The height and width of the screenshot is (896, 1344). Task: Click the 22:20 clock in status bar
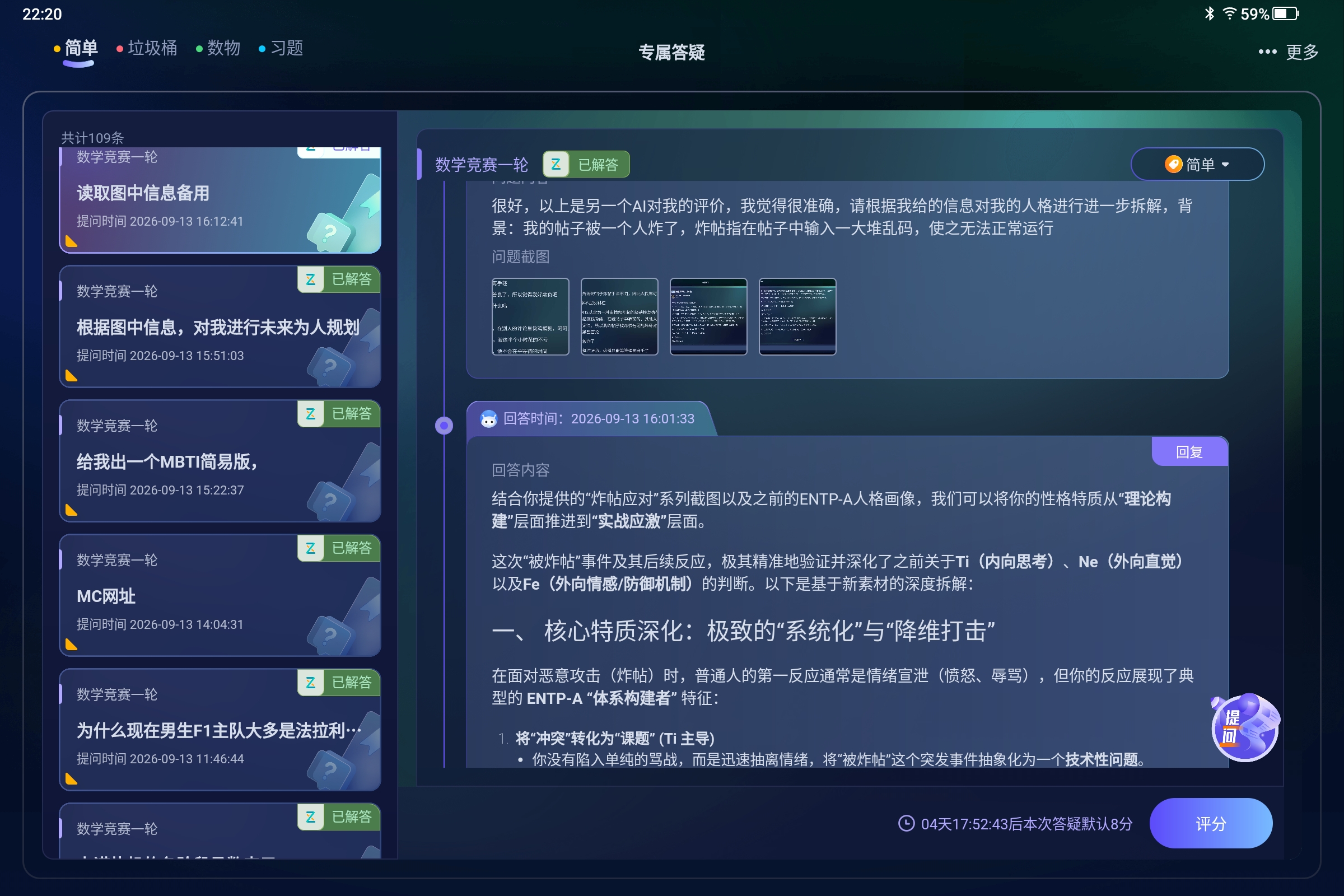coord(41,13)
